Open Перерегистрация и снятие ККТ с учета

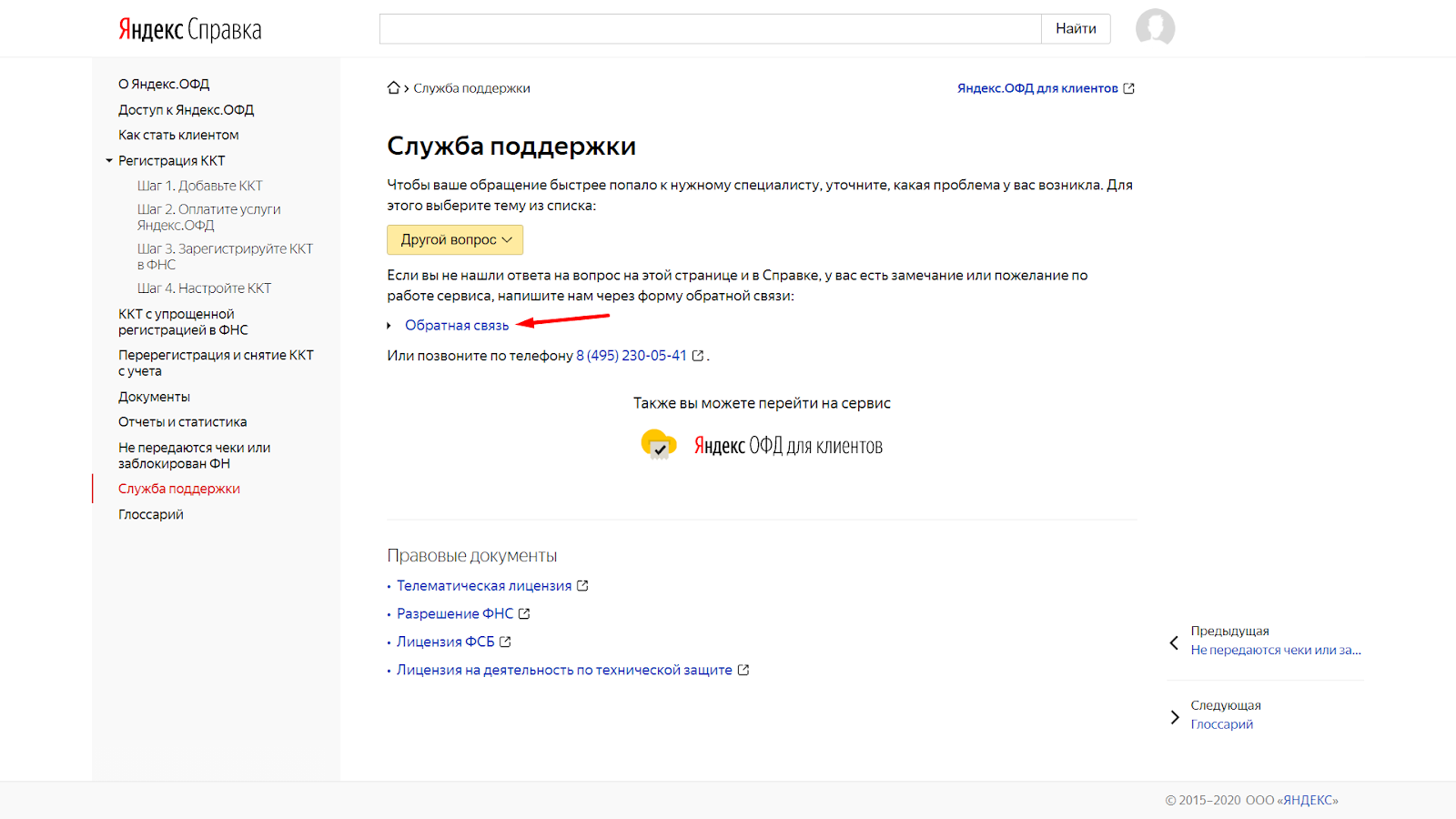coord(216,363)
